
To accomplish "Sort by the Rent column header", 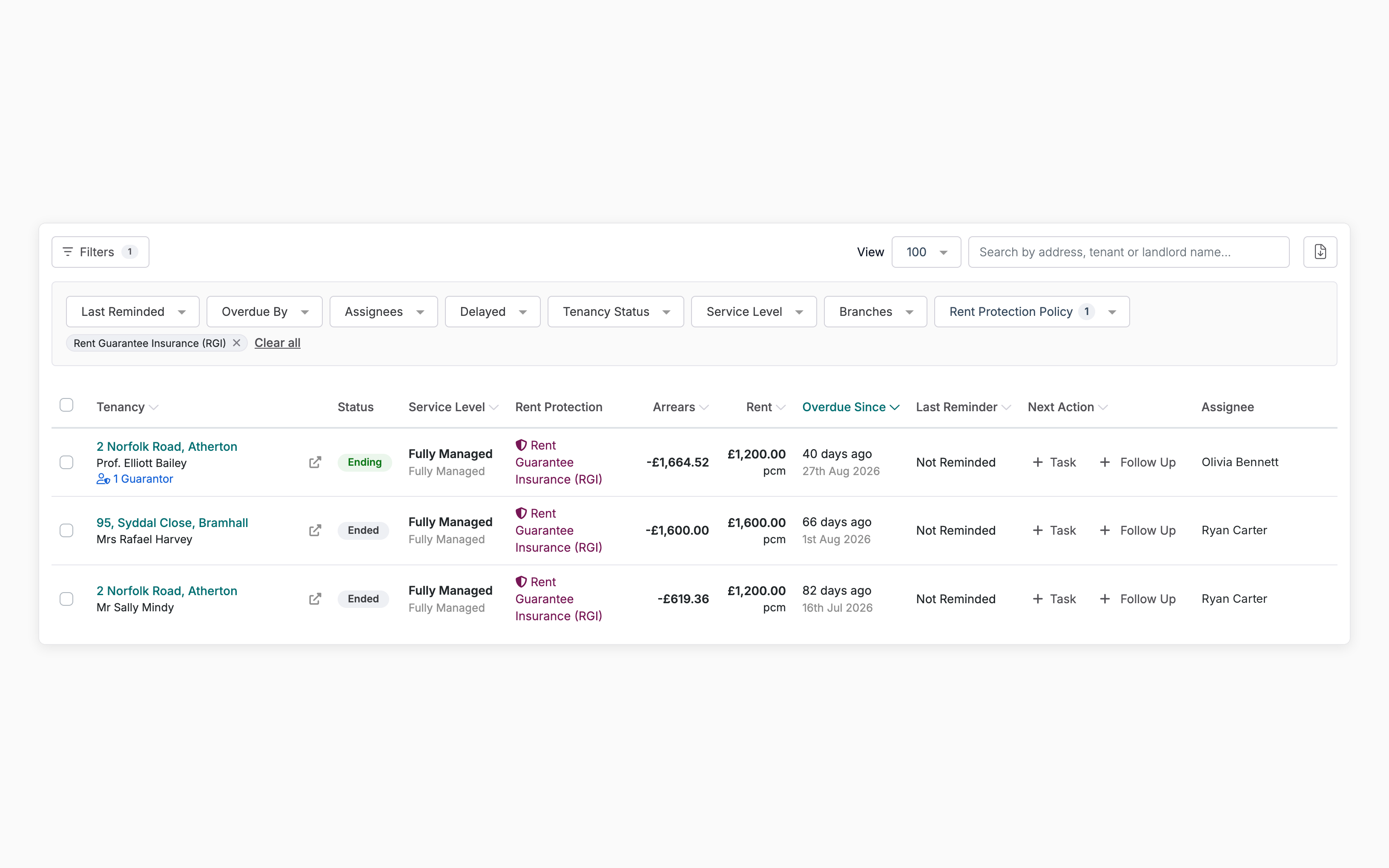I will point(766,407).
